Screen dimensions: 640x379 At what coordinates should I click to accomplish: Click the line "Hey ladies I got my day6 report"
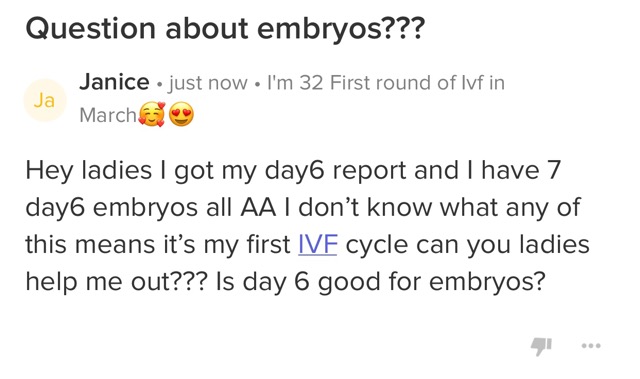pyautogui.click(x=216, y=171)
